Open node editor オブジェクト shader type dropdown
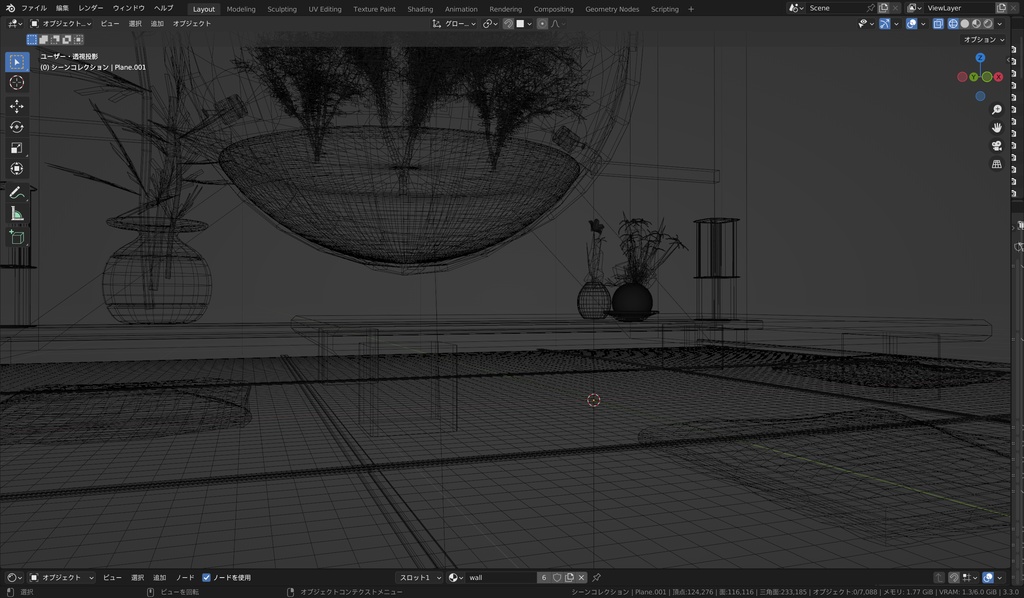Screen dimensions: 1024x598 [x=62, y=578]
